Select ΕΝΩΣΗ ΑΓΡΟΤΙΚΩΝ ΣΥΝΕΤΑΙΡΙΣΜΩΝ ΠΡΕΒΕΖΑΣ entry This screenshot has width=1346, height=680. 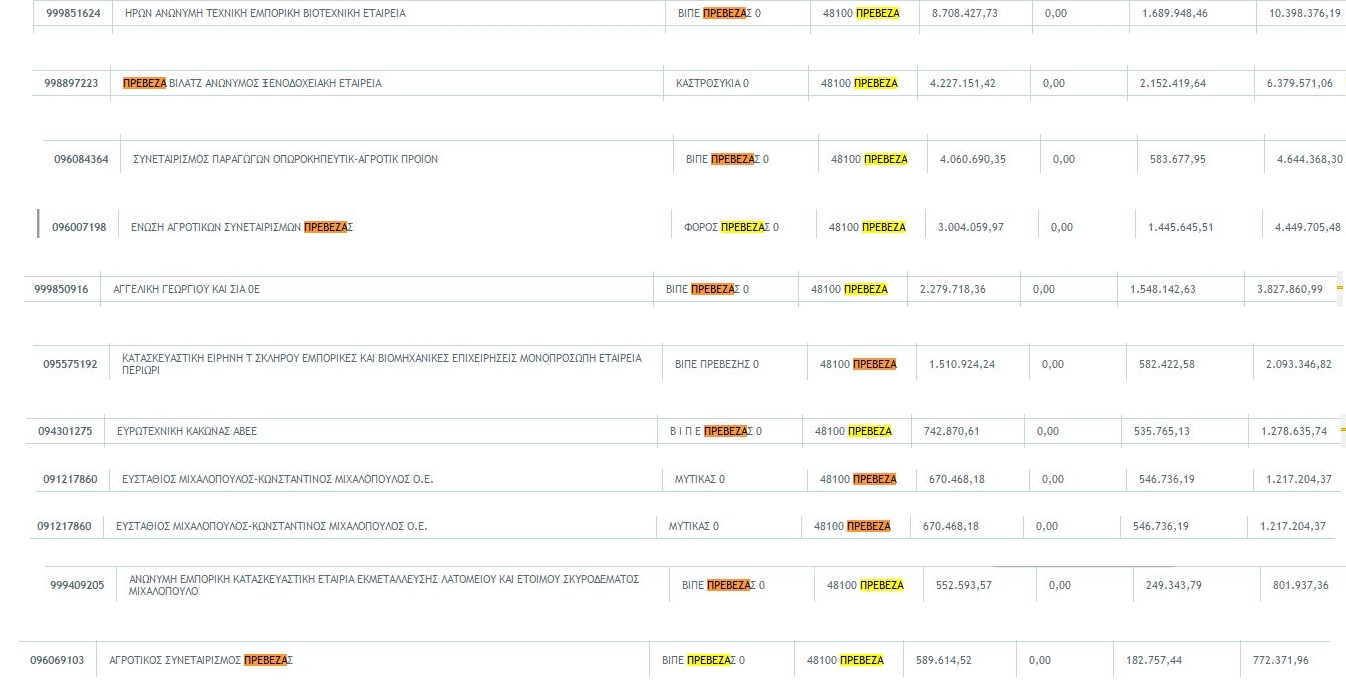(x=242, y=227)
